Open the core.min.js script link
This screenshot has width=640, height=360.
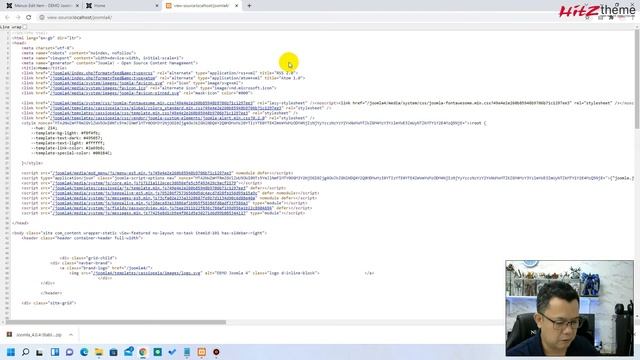click(144, 183)
